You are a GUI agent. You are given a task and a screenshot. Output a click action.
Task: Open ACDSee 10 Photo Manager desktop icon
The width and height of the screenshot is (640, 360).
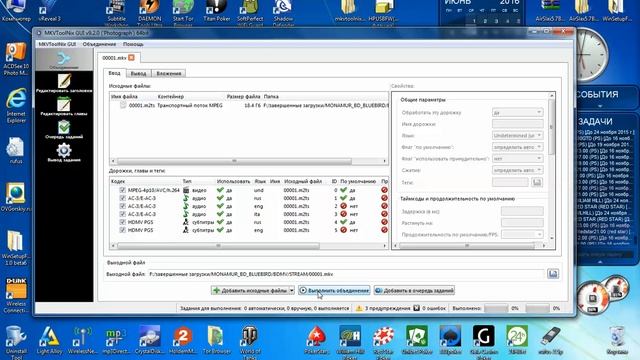(x=16, y=59)
